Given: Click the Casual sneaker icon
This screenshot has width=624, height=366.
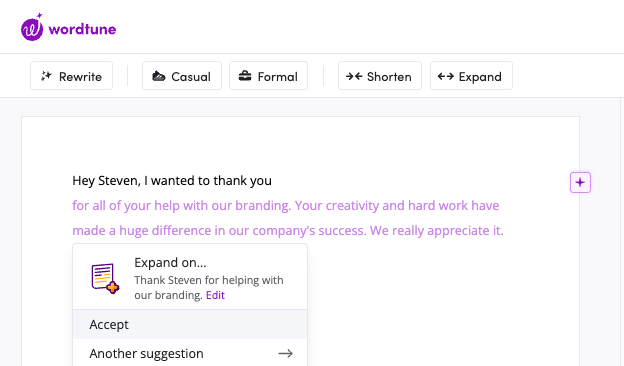Looking at the screenshot, I should point(159,76).
